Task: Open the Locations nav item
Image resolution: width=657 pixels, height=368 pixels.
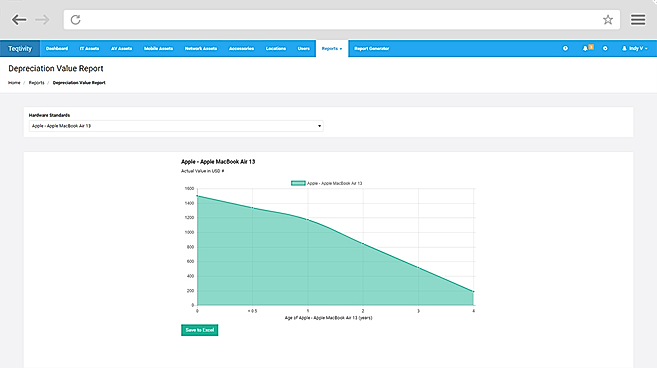Action: (x=276, y=49)
